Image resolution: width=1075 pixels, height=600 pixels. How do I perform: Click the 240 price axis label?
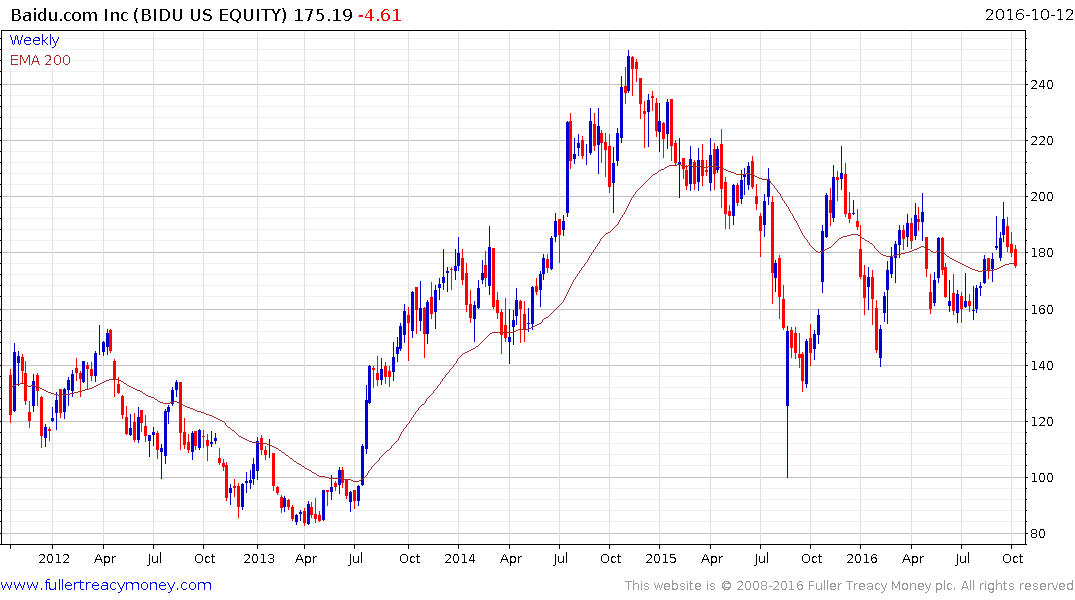(1042, 85)
